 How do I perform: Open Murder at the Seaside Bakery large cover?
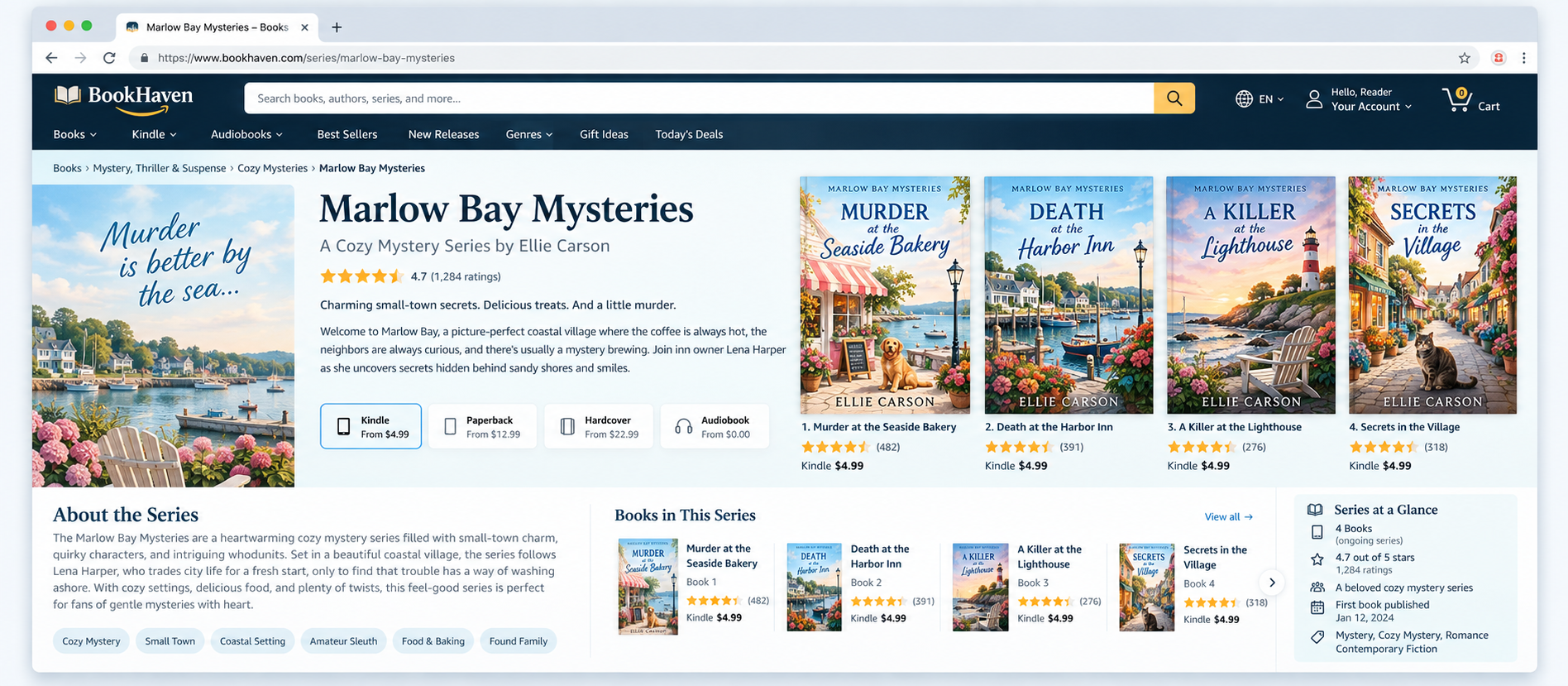pos(885,295)
